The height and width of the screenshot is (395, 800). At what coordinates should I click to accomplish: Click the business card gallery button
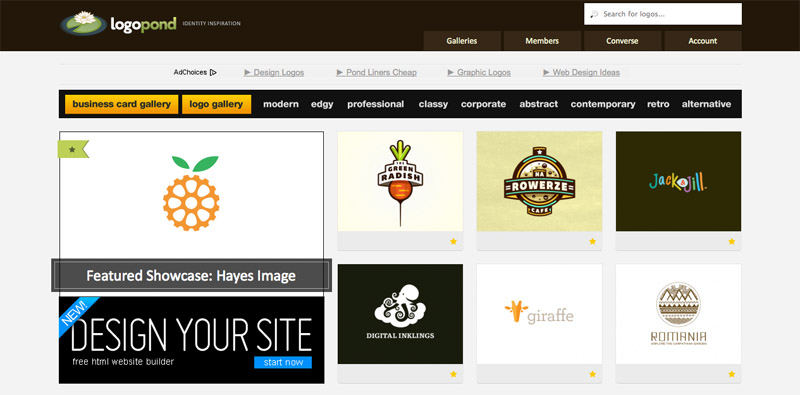(x=121, y=104)
